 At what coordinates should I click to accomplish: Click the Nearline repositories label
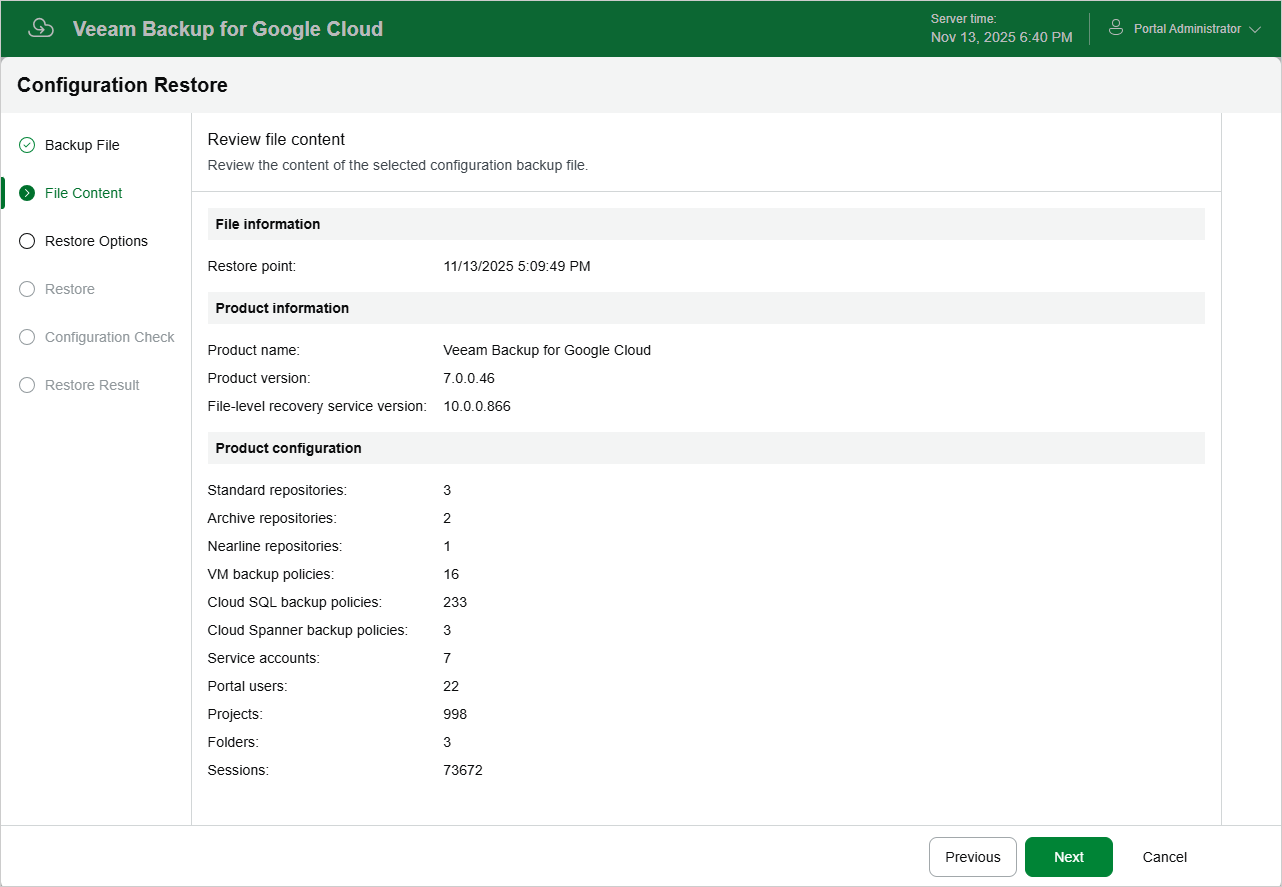tap(275, 546)
